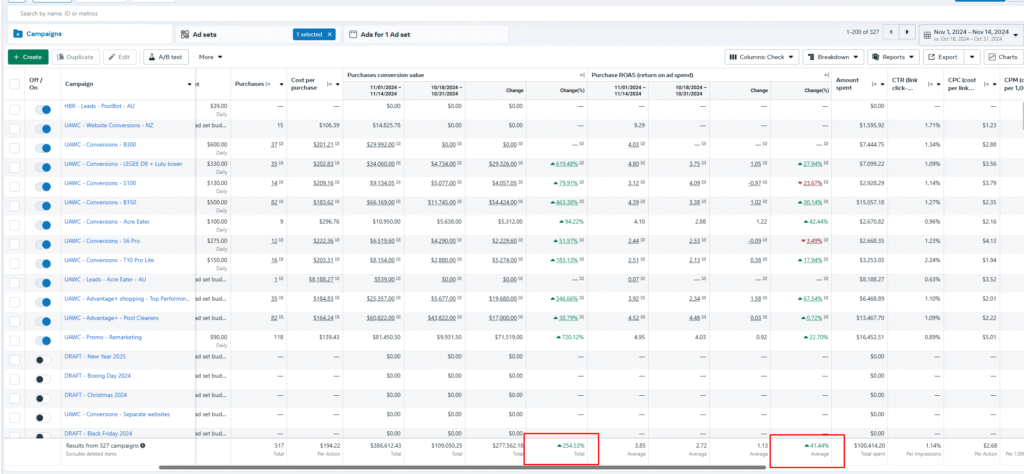Open the A/B test tool

[x=165, y=57]
